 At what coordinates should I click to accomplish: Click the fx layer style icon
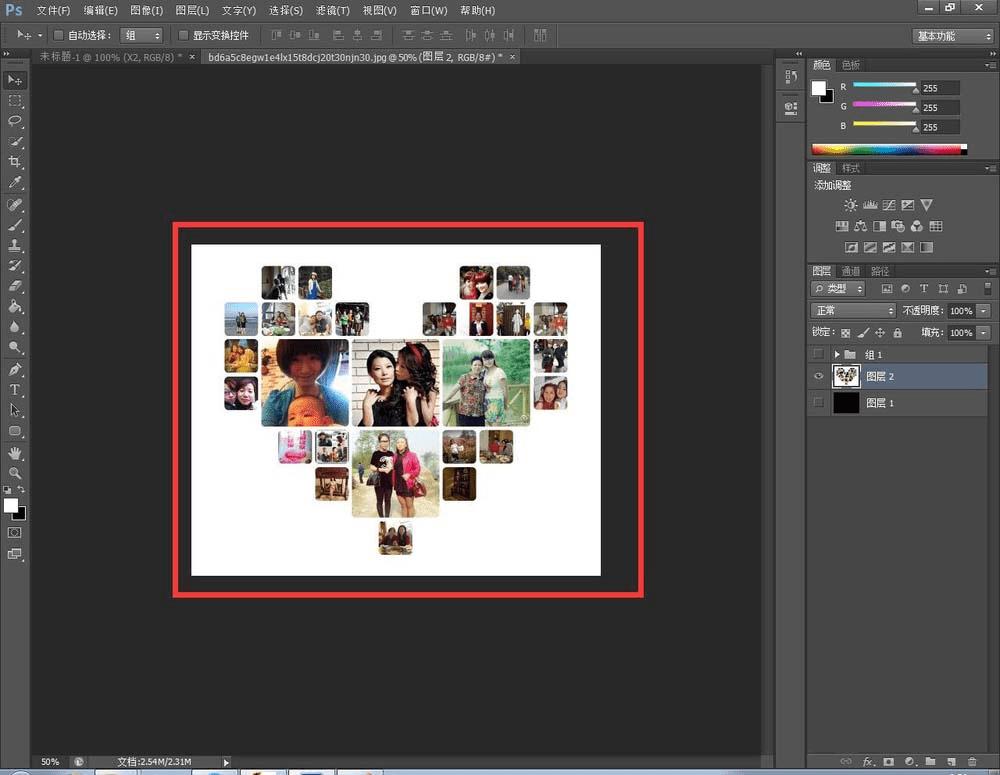click(x=870, y=762)
